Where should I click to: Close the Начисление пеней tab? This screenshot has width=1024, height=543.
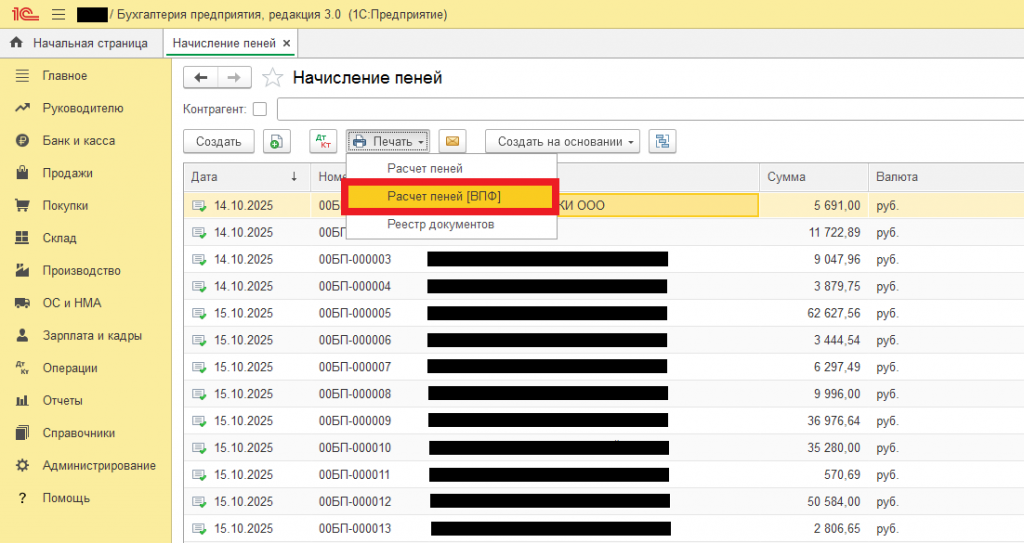click(x=287, y=43)
